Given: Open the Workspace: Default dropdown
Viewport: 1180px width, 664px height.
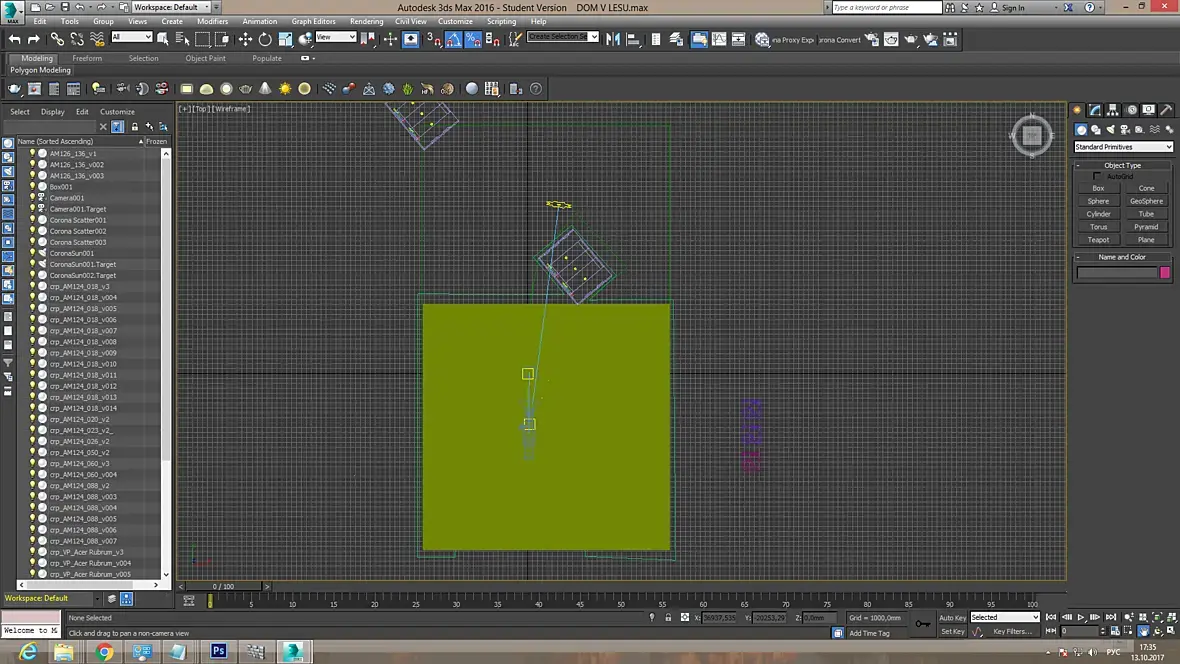Looking at the screenshot, I should coord(171,7).
